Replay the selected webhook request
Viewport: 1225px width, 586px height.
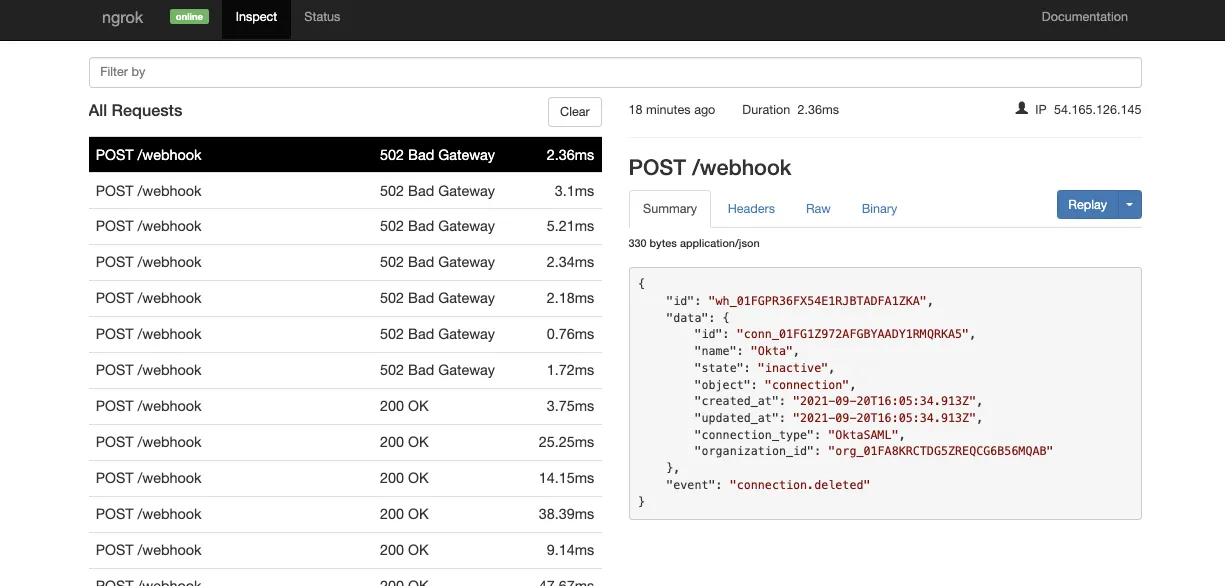click(x=1087, y=205)
